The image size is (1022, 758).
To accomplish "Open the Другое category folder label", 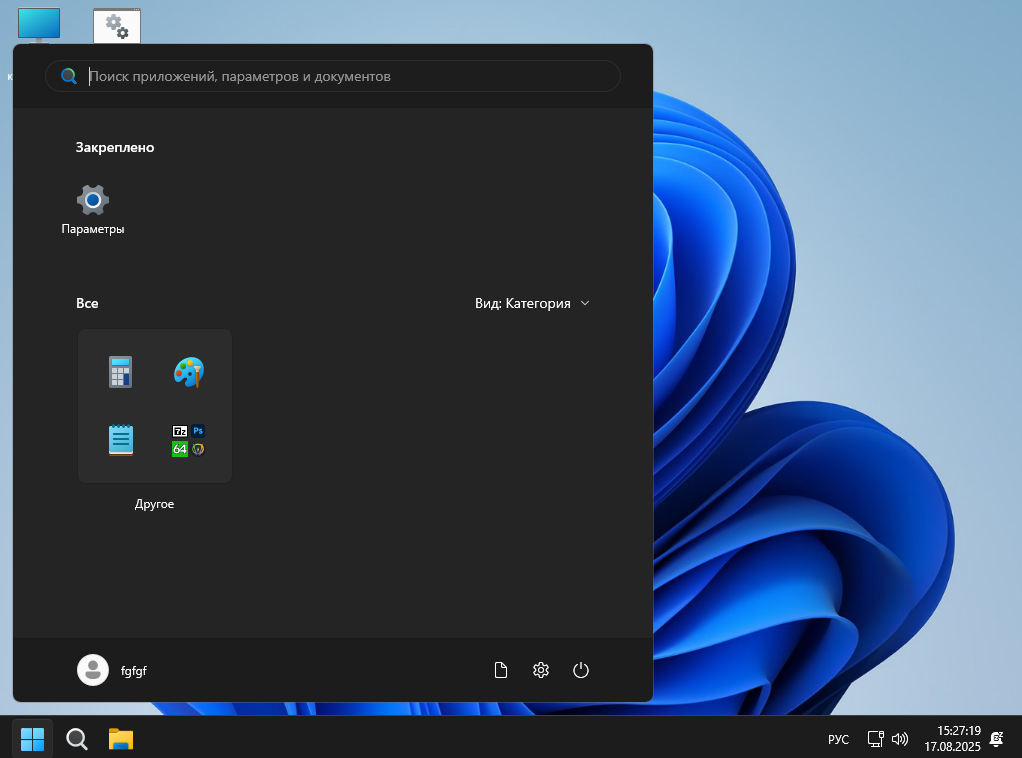I will point(155,504).
